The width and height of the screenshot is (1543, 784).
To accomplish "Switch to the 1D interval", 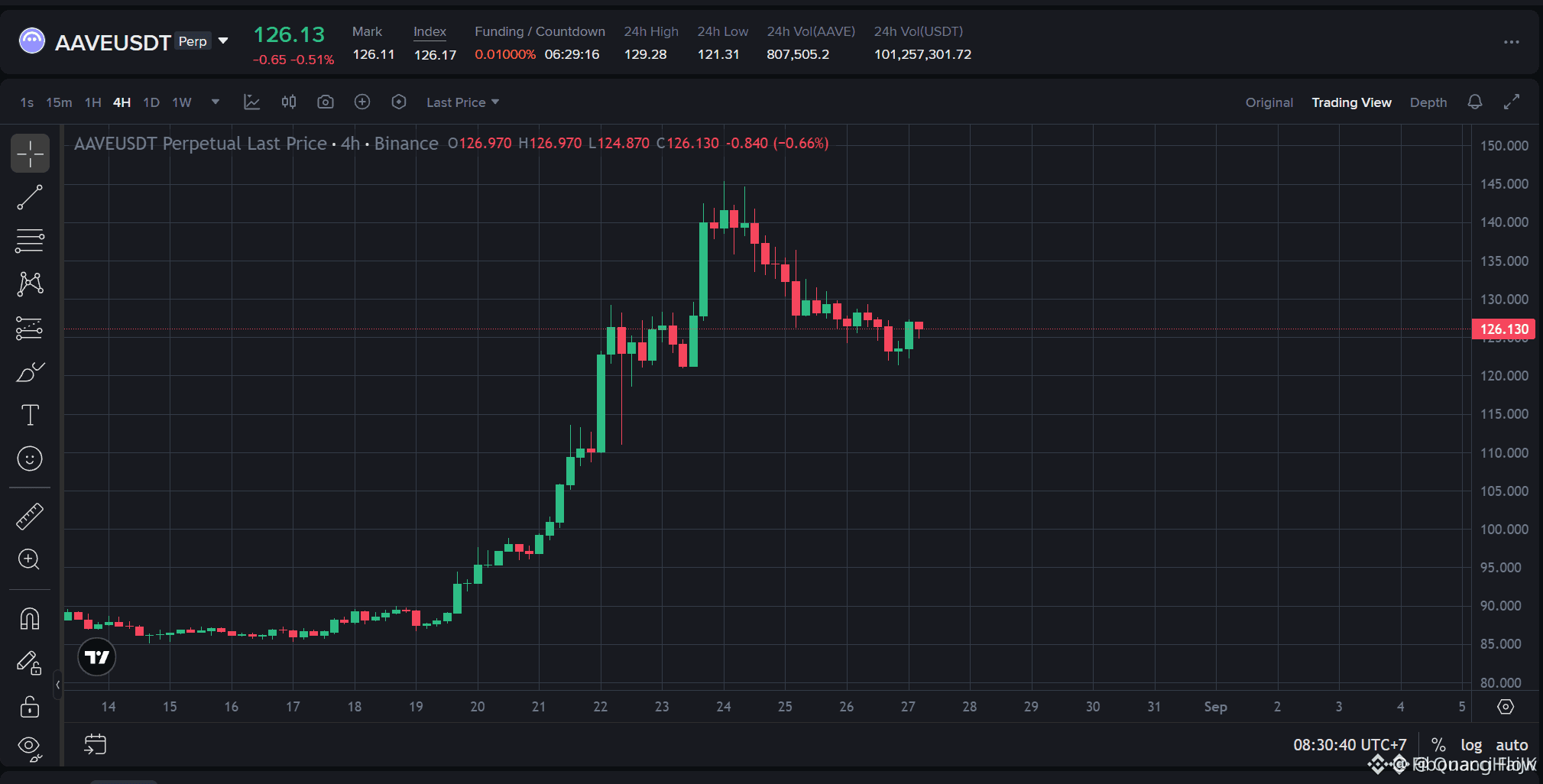I will click(151, 102).
